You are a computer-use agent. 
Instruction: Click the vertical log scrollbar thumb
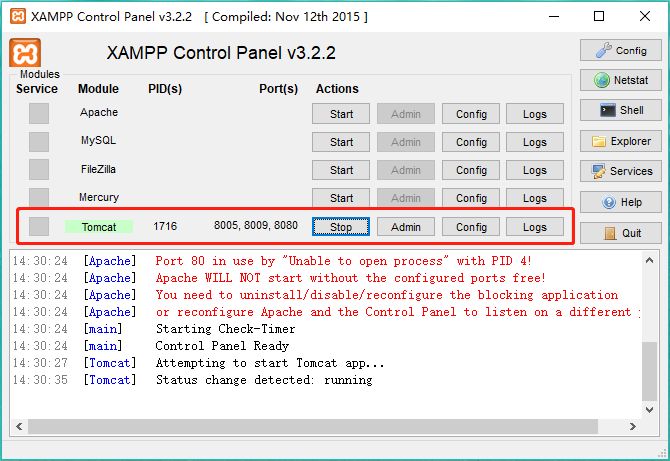(649, 371)
